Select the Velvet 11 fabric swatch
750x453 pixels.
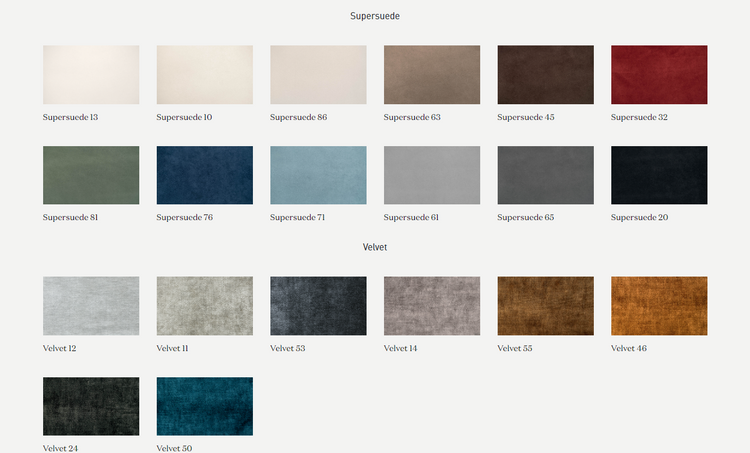click(x=204, y=306)
